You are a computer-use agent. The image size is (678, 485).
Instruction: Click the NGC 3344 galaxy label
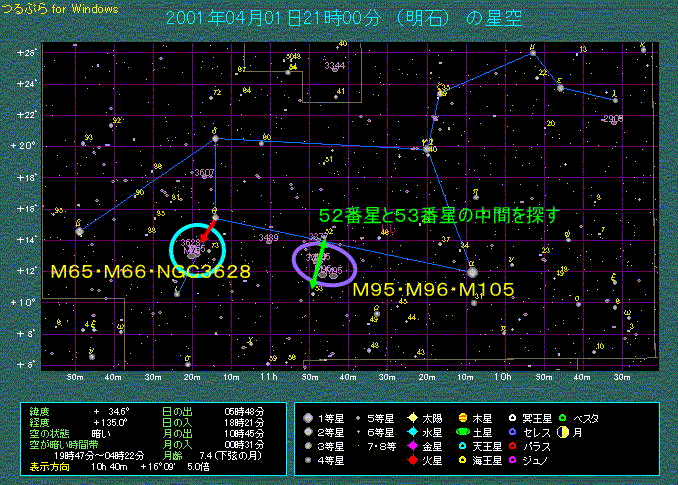(336, 66)
